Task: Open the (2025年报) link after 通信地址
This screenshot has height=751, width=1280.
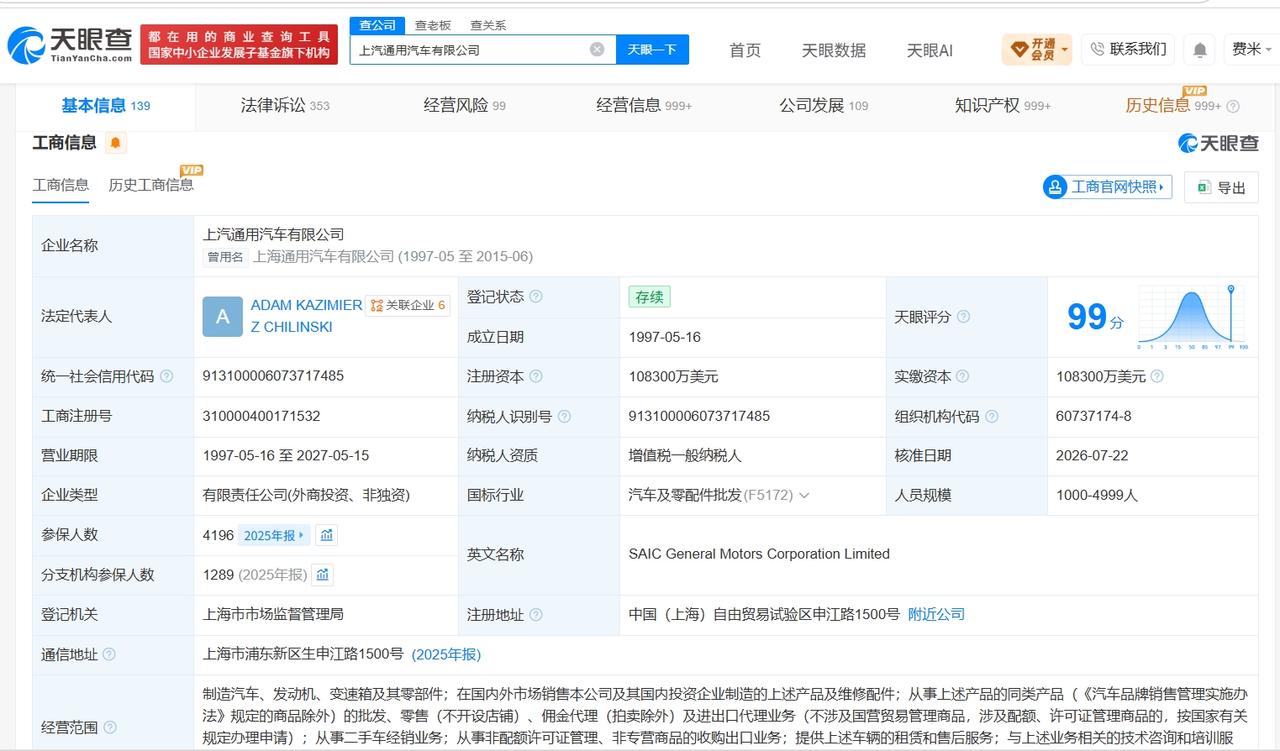Action: pos(446,654)
